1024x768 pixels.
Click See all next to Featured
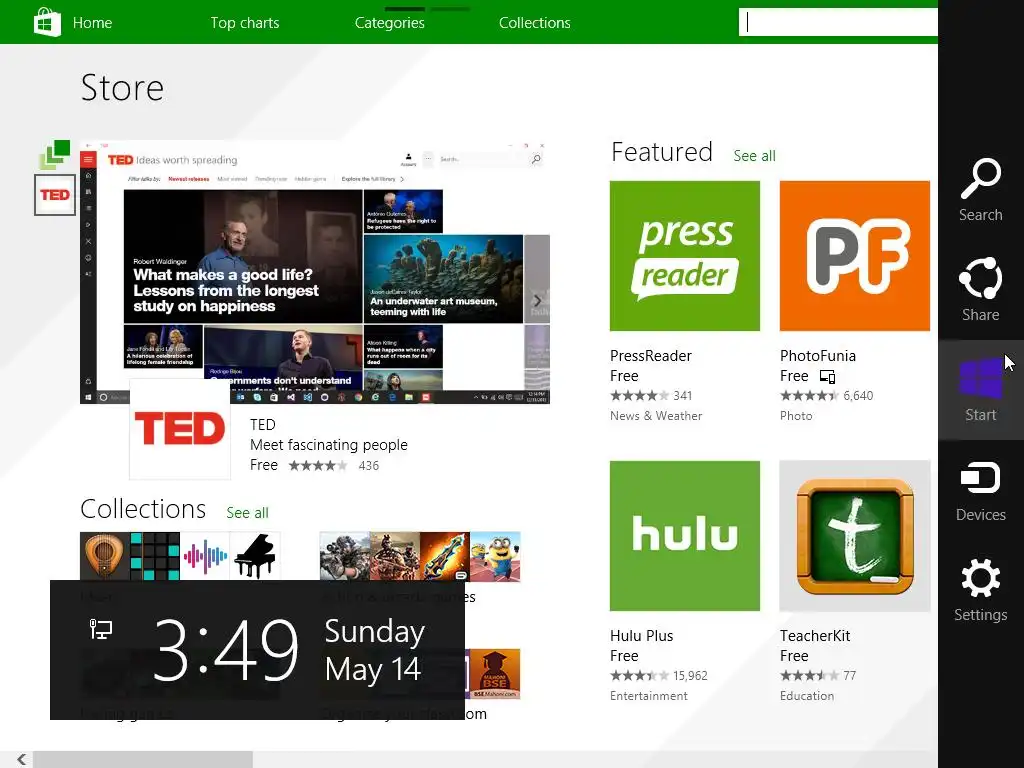754,156
